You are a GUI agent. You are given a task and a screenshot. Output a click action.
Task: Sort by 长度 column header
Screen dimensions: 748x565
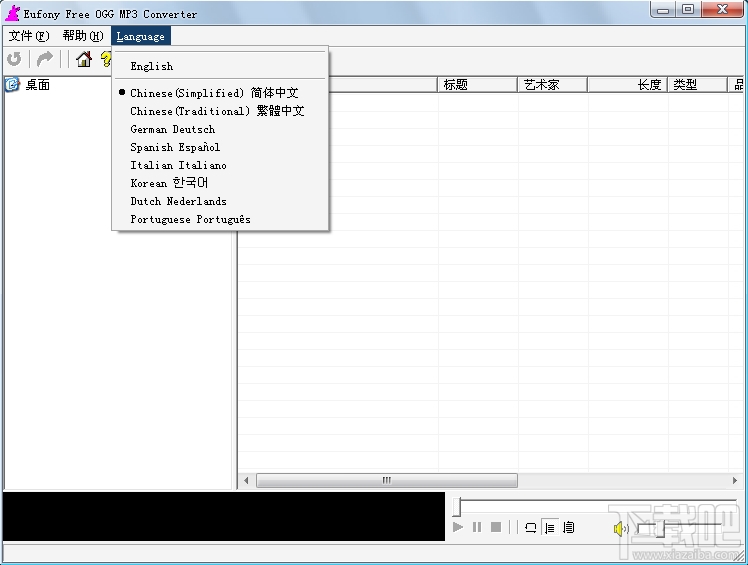tap(627, 84)
